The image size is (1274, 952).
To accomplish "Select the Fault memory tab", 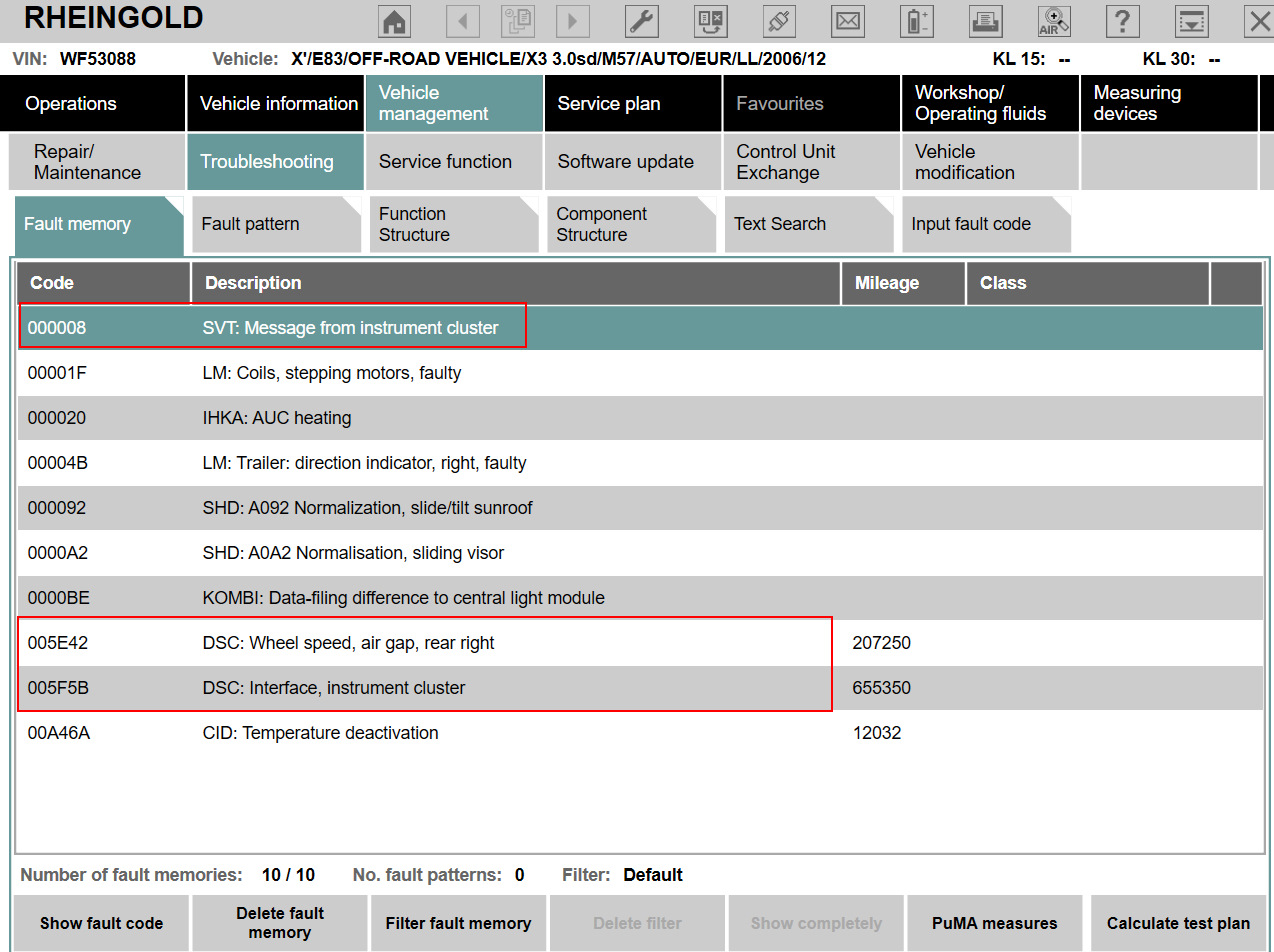I will click(99, 224).
